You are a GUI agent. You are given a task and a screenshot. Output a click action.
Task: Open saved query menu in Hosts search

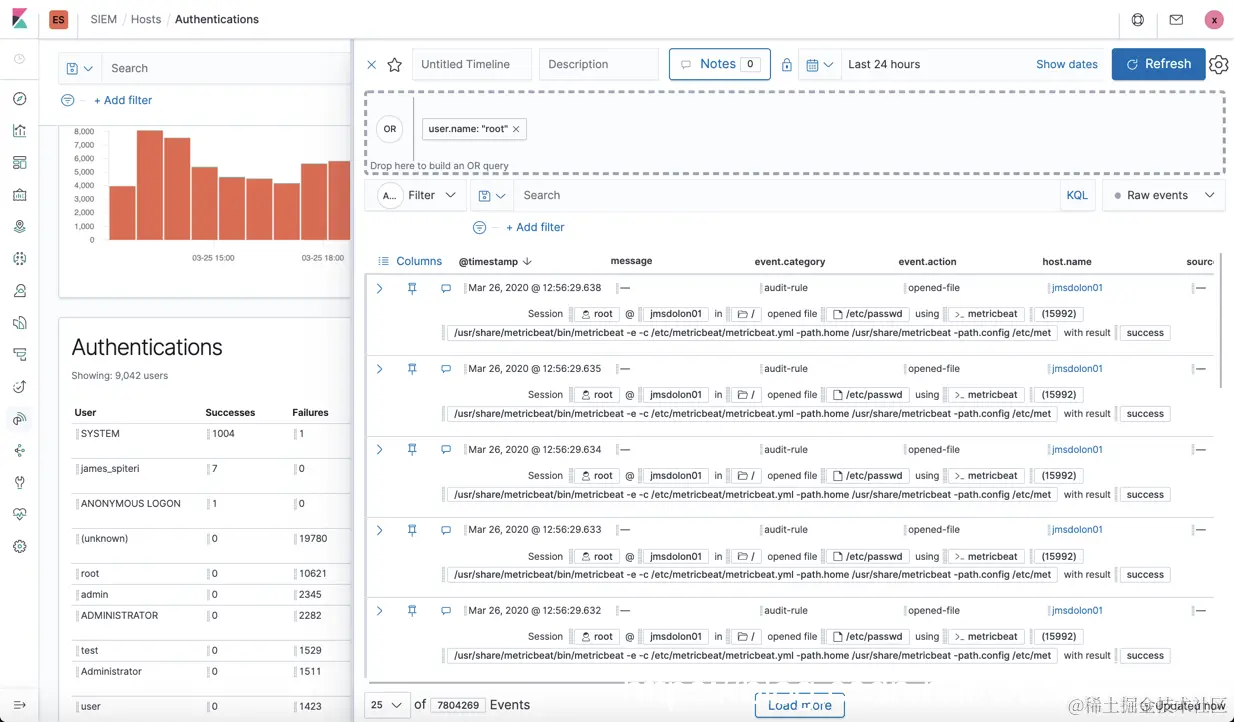(x=79, y=68)
